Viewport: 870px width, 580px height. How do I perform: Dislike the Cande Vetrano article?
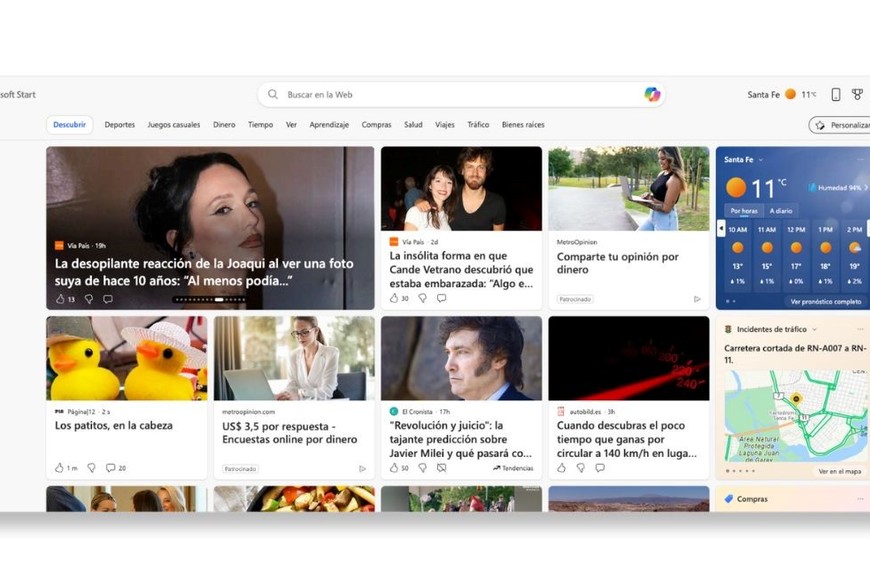pos(422,299)
